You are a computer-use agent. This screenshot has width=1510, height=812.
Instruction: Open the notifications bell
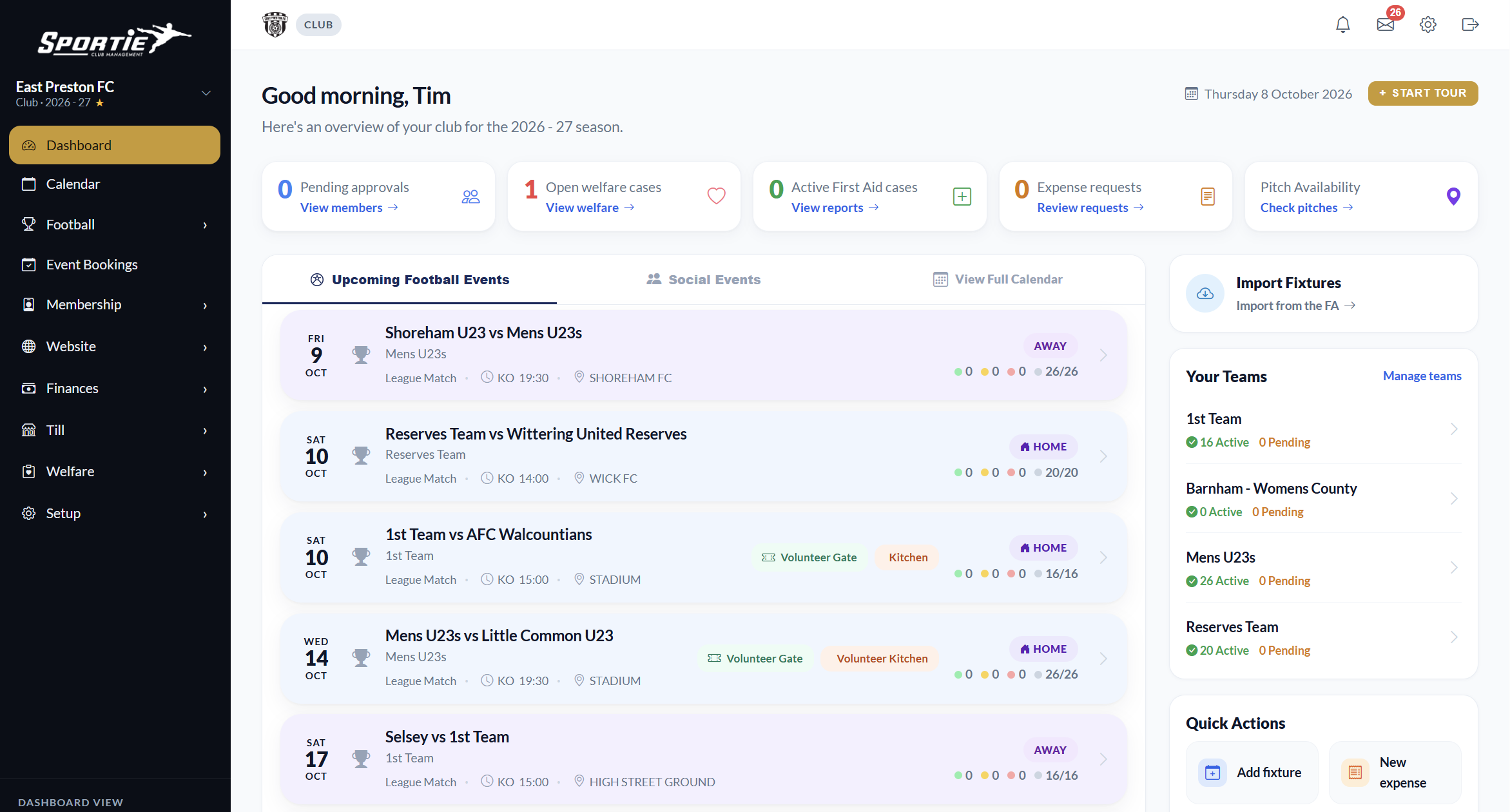click(x=1342, y=24)
